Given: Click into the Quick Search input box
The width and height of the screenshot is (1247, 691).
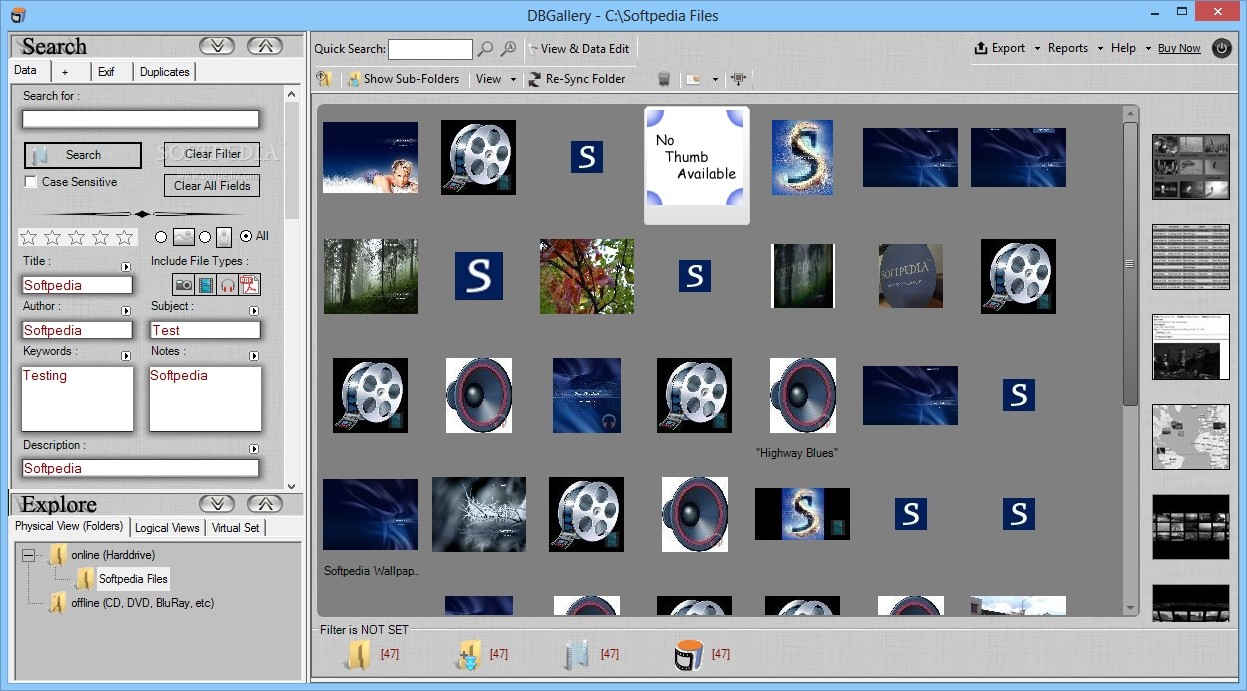Looking at the screenshot, I should [x=430, y=49].
